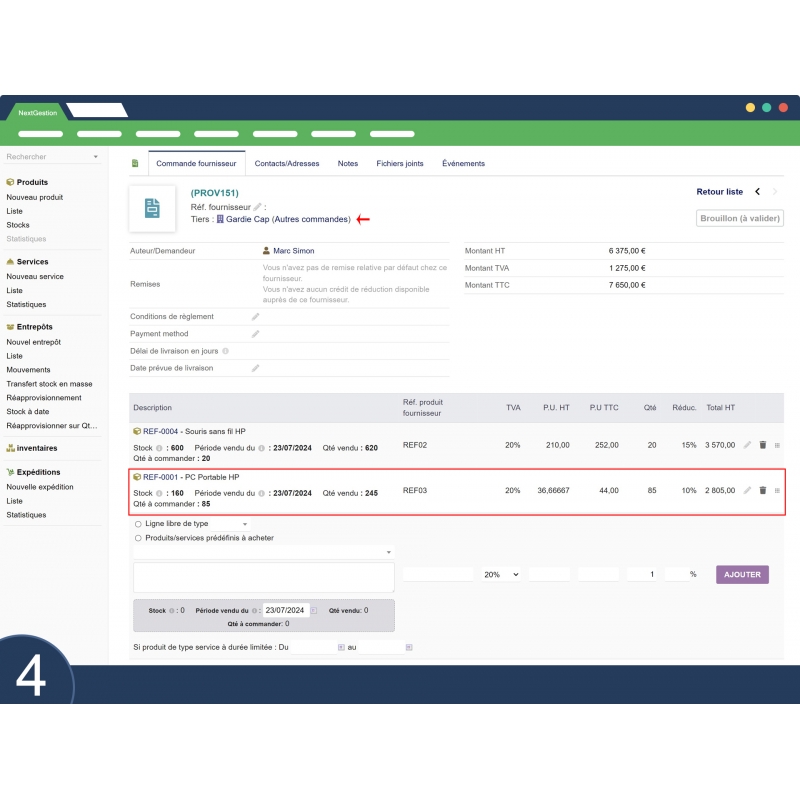The height and width of the screenshot is (800, 800).
Task: Open calendar for service start date Du
Action: [x=341, y=647]
